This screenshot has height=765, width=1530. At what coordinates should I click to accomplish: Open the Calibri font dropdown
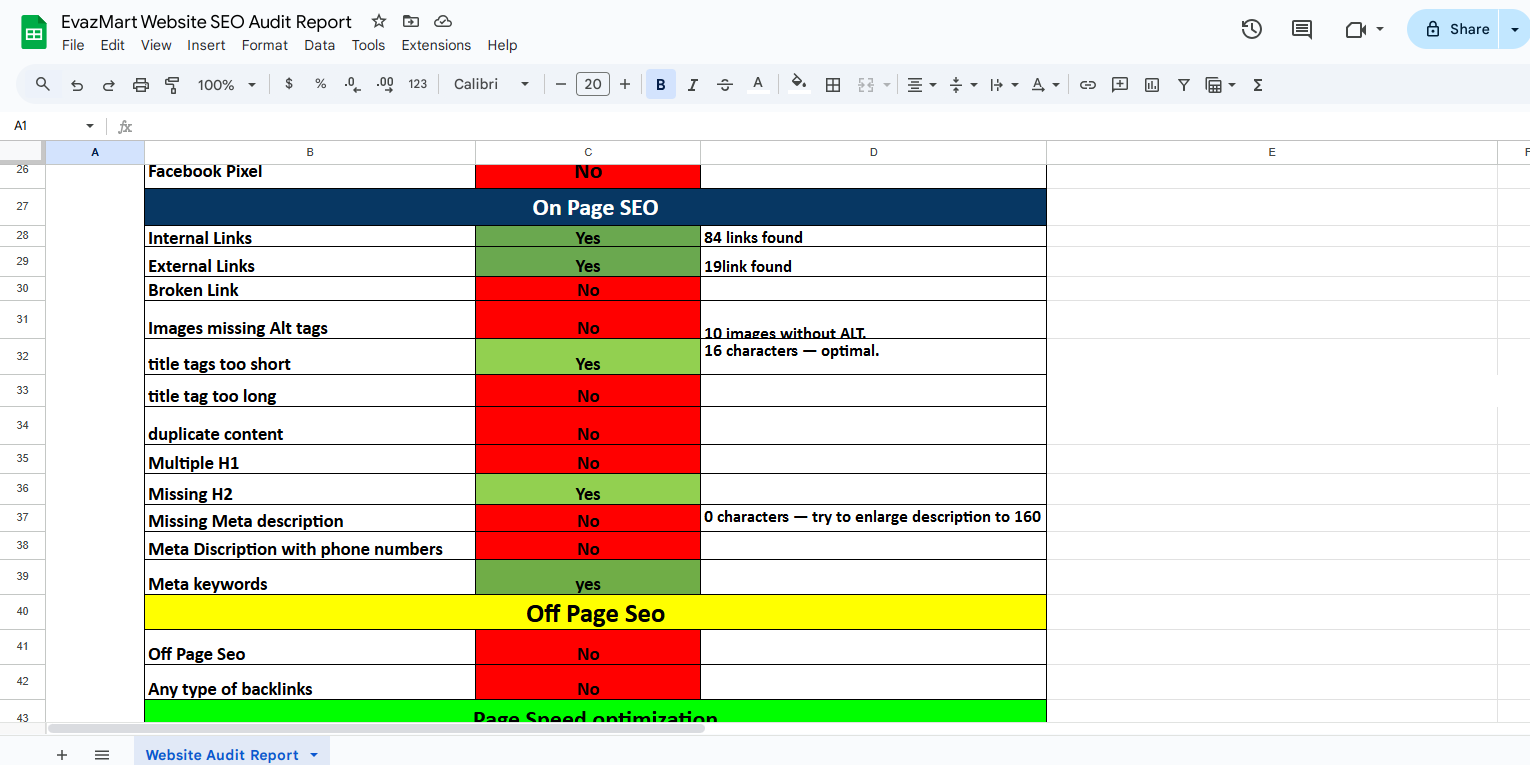pos(490,84)
